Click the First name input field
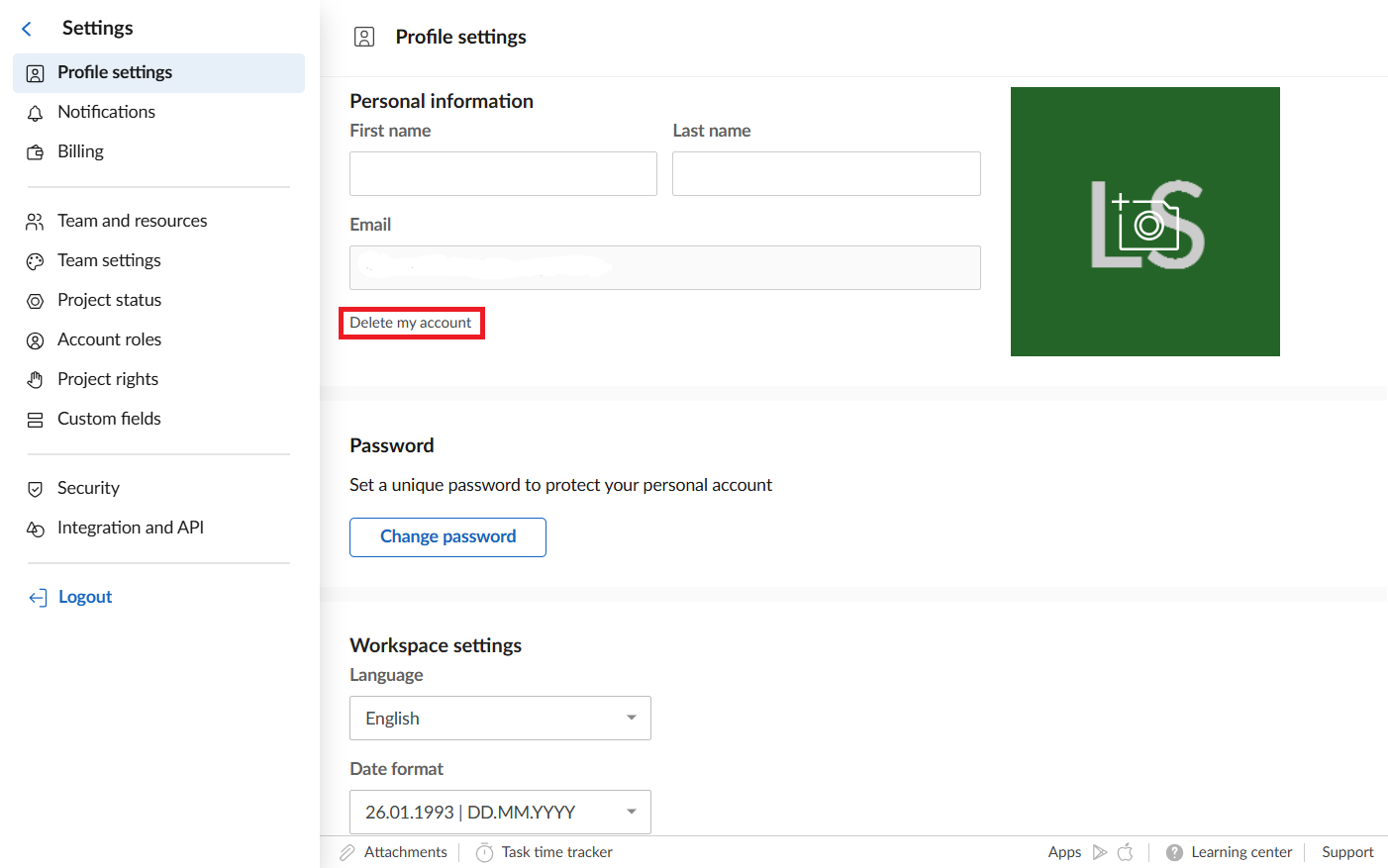The image size is (1388, 868). tap(503, 174)
